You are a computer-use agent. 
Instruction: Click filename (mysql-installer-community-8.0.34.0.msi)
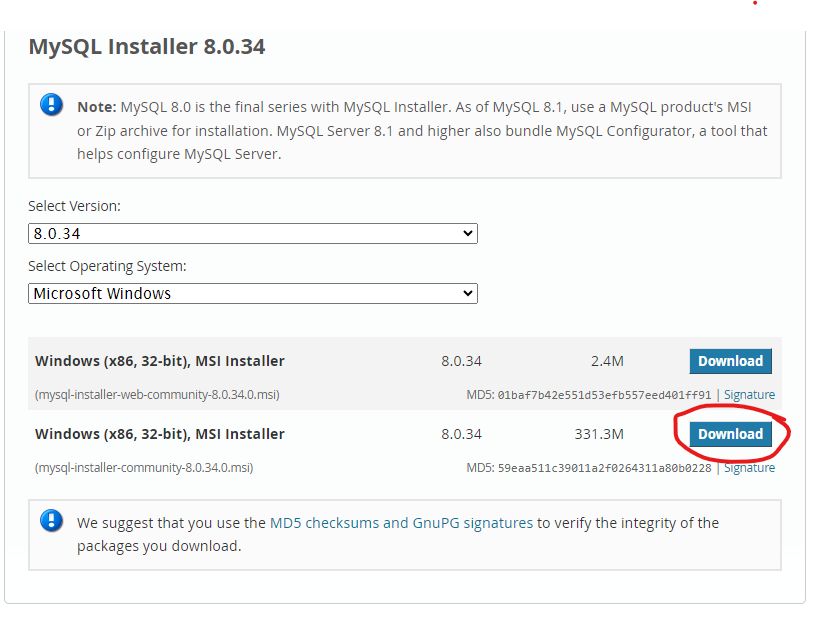[x=144, y=467]
